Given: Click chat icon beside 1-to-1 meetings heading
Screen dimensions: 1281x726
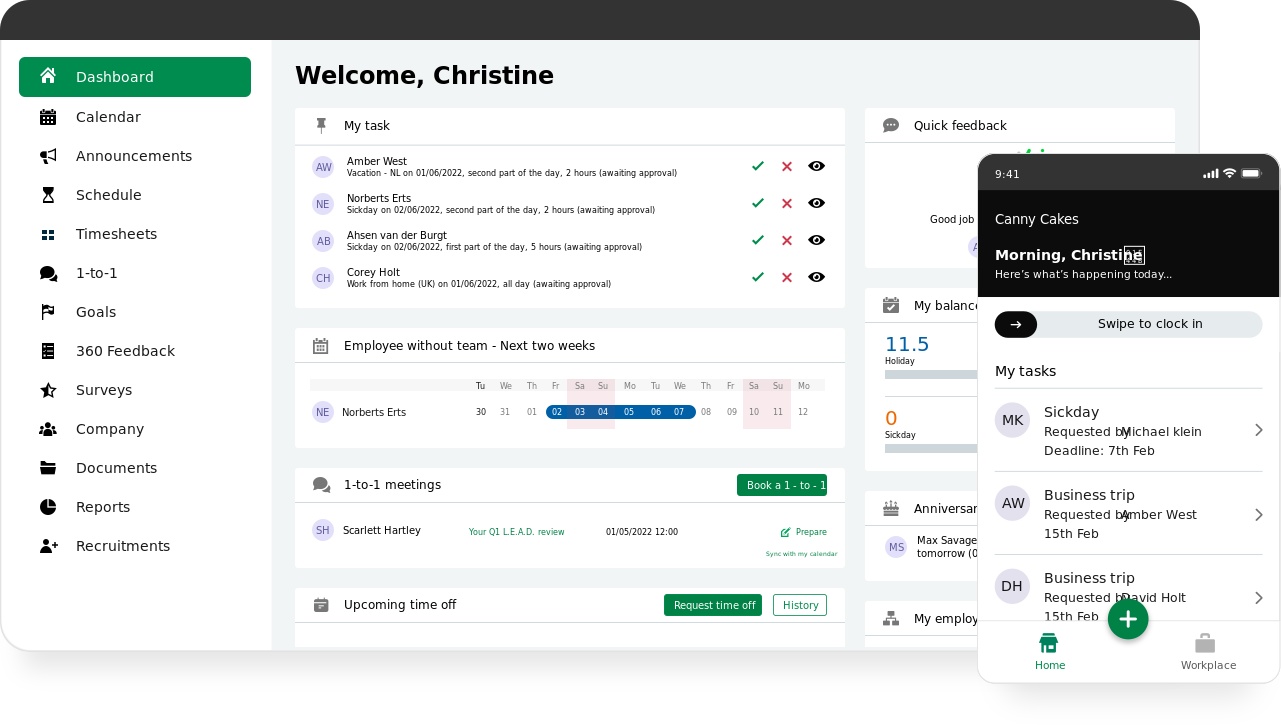Looking at the screenshot, I should tap(321, 485).
